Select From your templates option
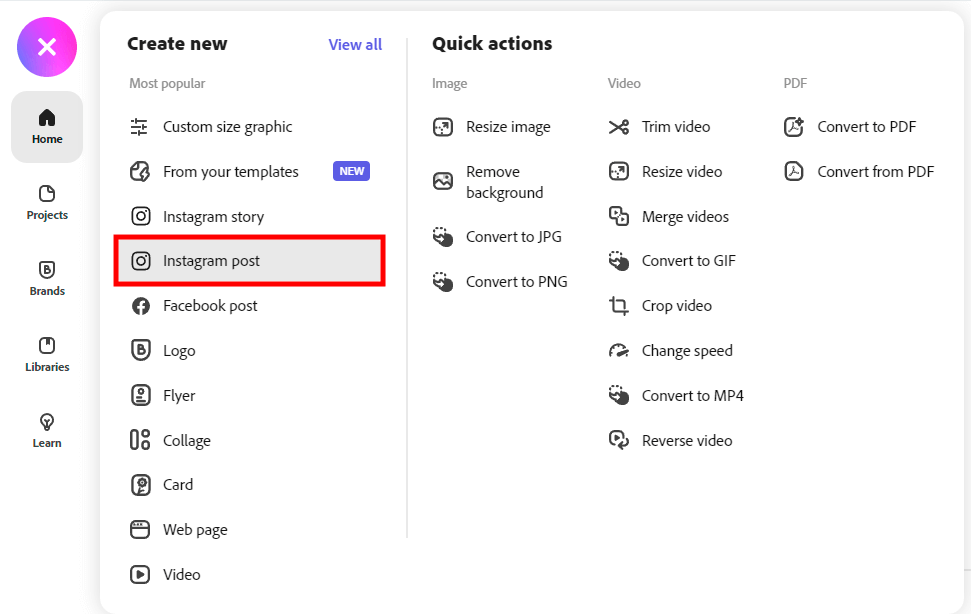Image resolution: width=971 pixels, height=614 pixels. (x=230, y=172)
